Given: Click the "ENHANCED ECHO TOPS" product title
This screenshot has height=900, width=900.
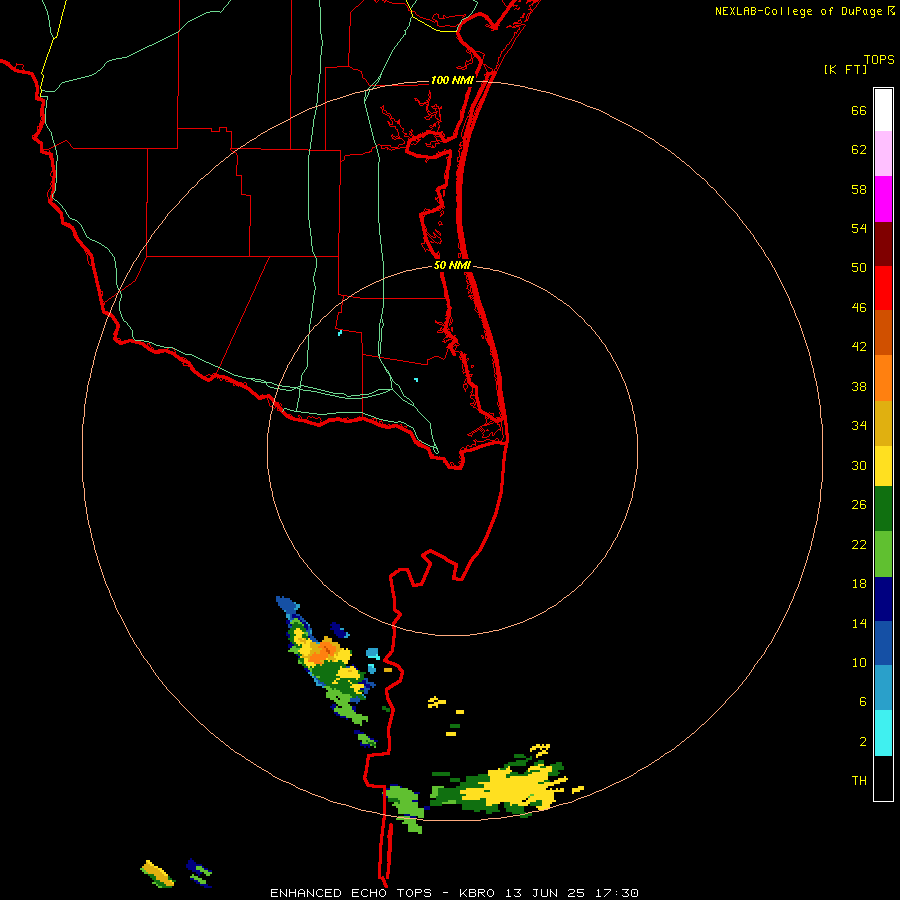Looking at the screenshot, I should coord(351,893).
